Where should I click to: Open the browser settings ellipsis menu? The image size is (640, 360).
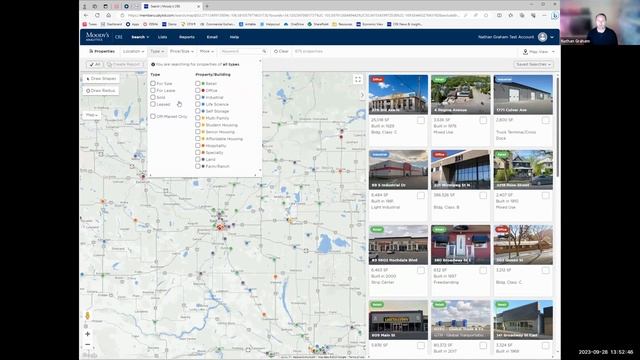pyautogui.click(x=544, y=16)
